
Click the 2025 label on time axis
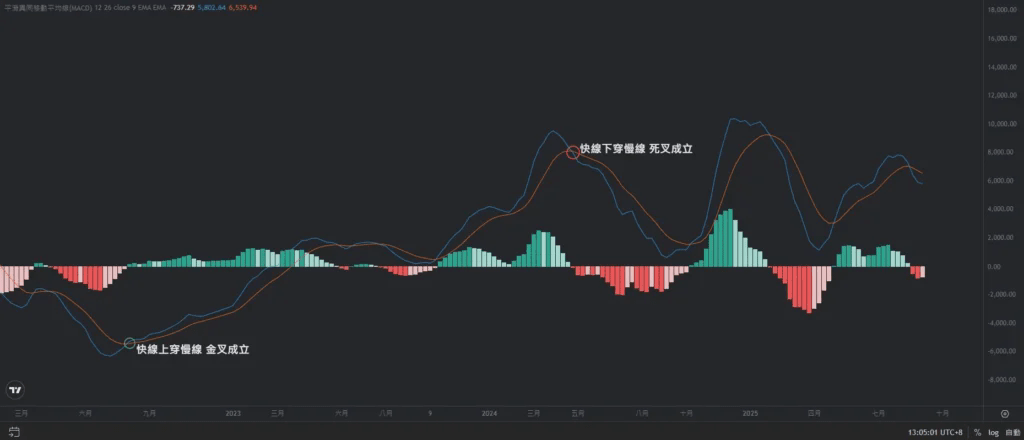pyautogui.click(x=750, y=413)
